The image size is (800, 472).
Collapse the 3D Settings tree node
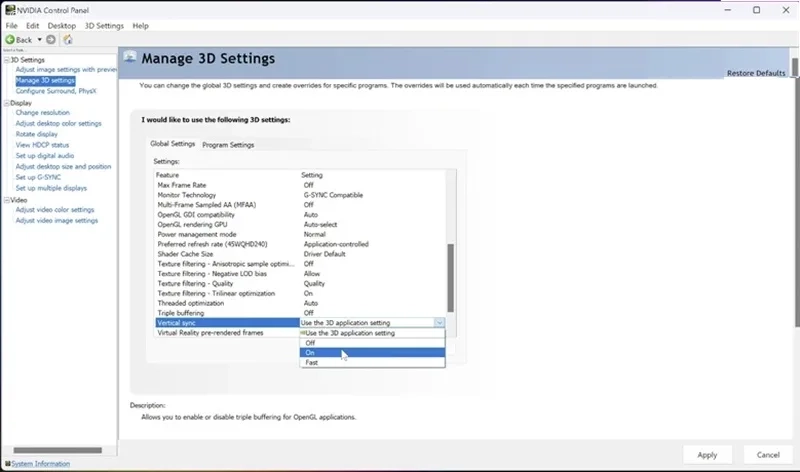[x=7, y=60]
